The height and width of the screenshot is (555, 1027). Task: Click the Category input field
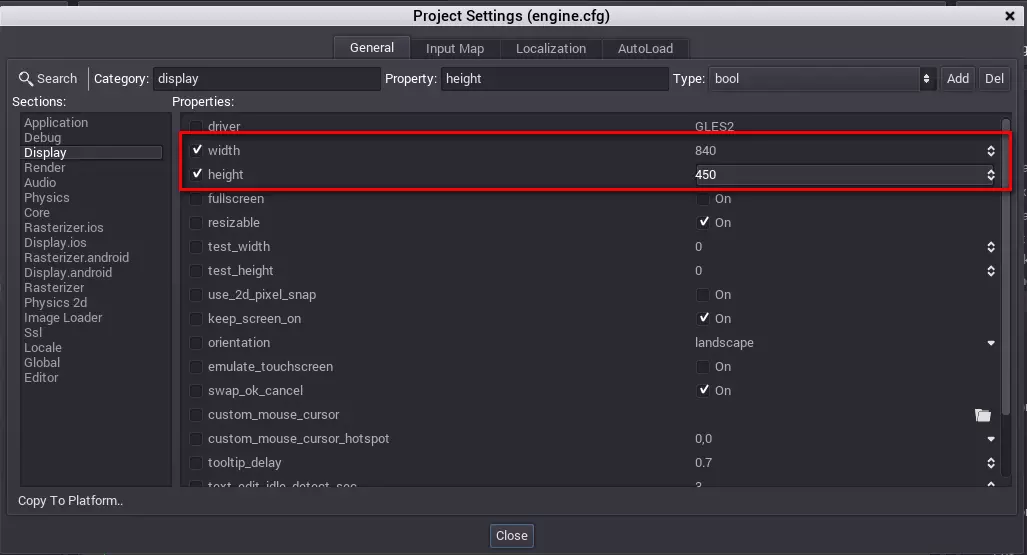[x=266, y=79]
